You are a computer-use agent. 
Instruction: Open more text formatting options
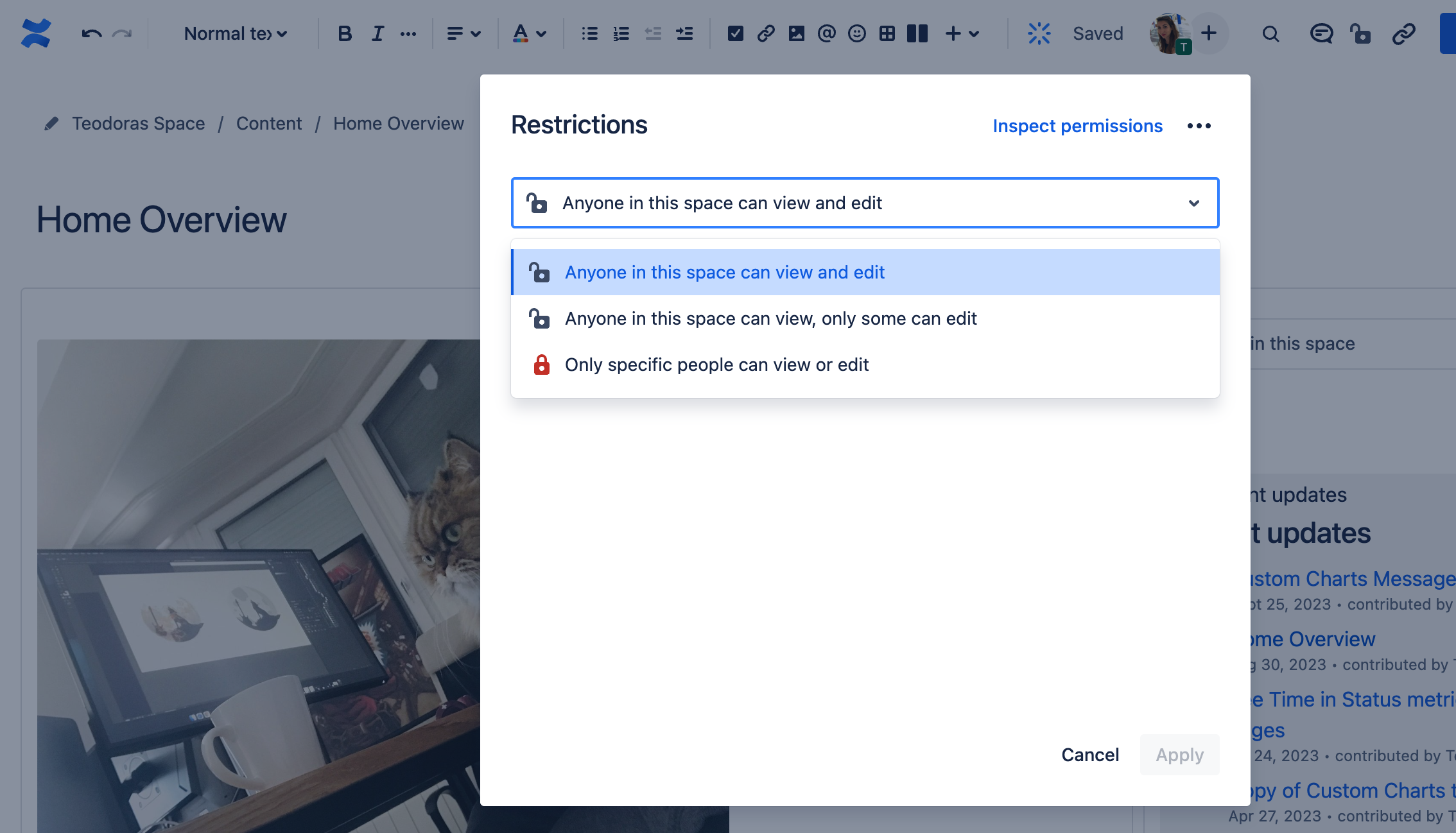[408, 33]
